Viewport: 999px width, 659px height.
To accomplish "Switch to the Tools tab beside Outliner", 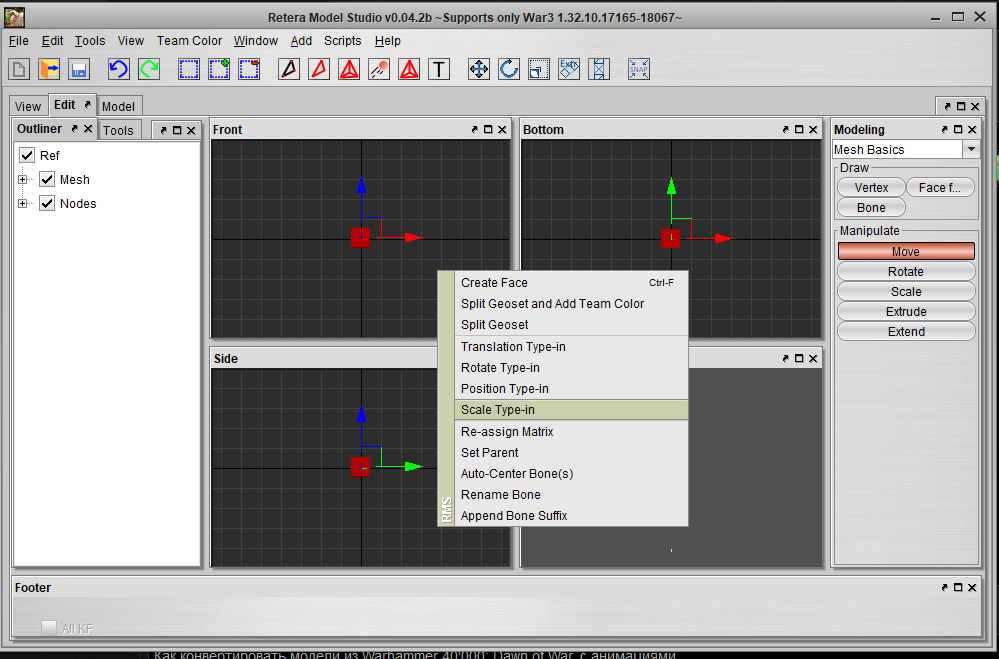I will click(119, 131).
